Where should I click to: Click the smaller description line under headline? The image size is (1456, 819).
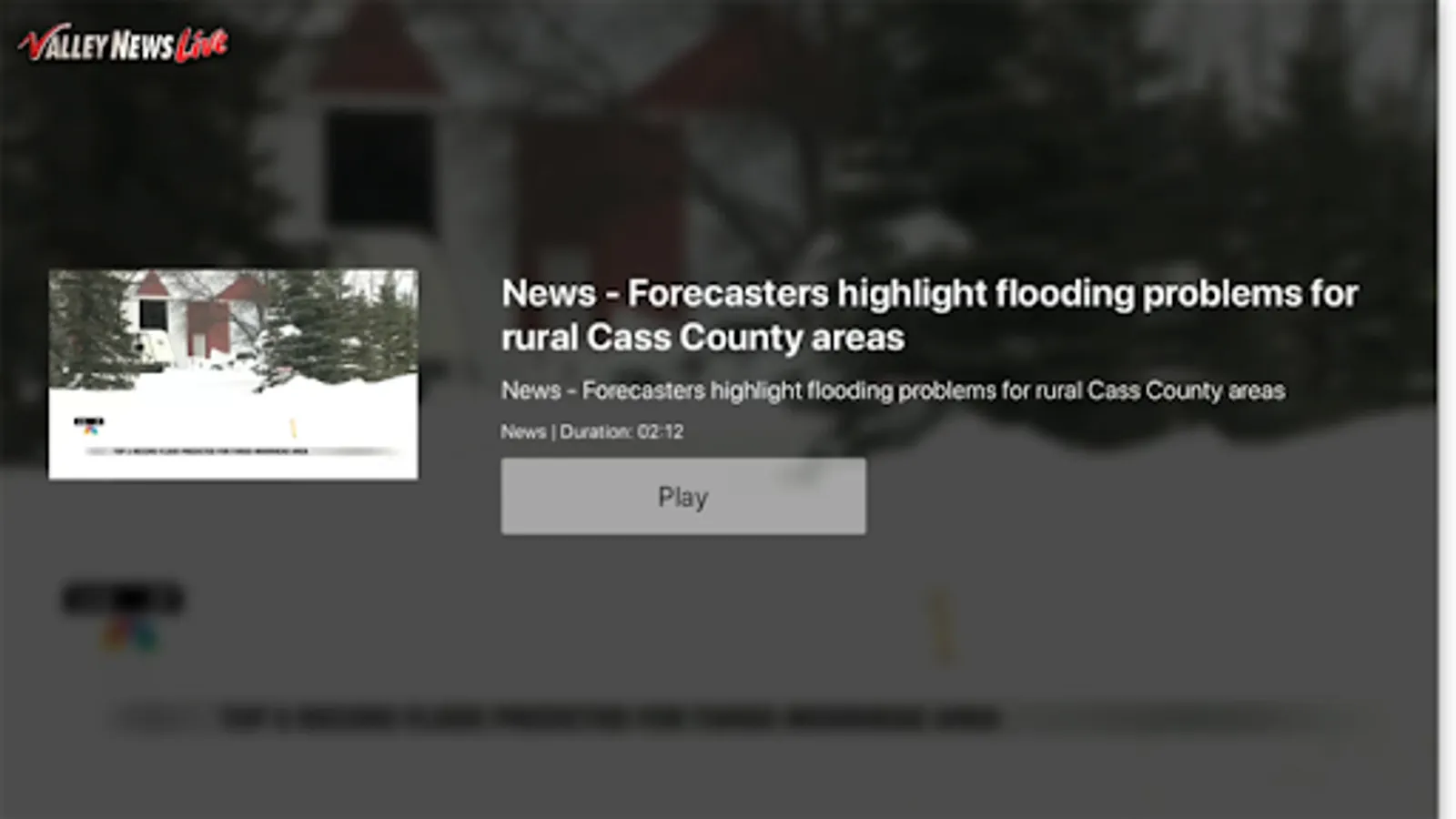[893, 390]
